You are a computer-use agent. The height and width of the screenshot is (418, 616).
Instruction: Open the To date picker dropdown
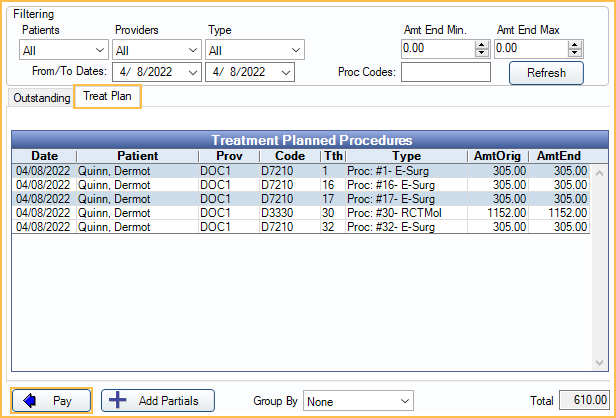click(x=285, y=72)
